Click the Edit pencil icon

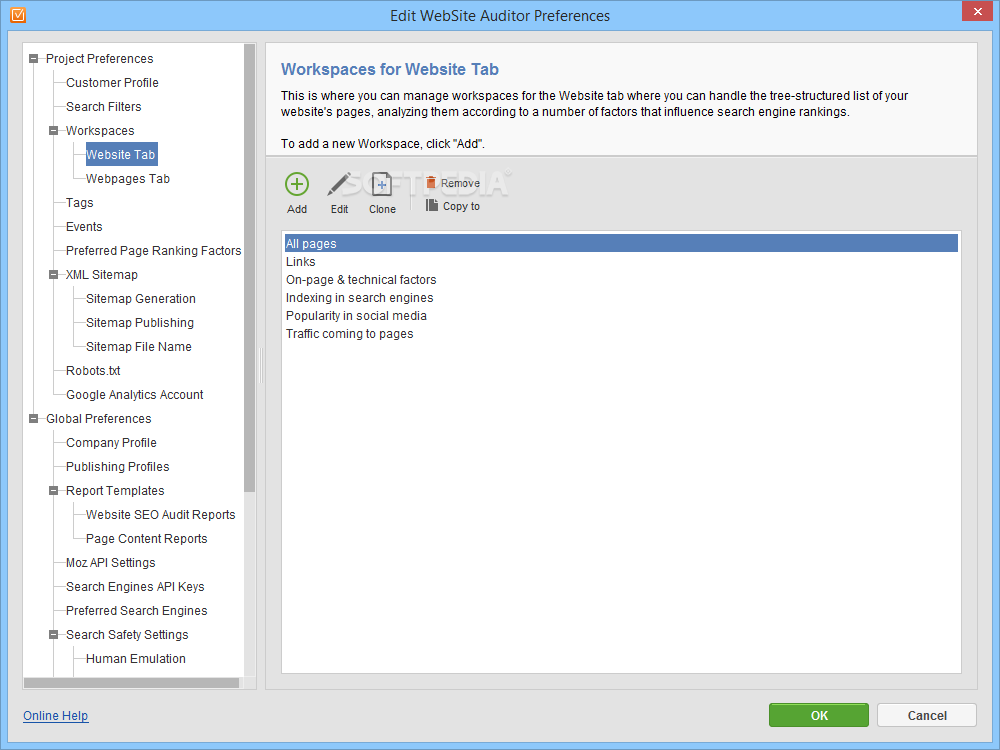click(339, 184)
